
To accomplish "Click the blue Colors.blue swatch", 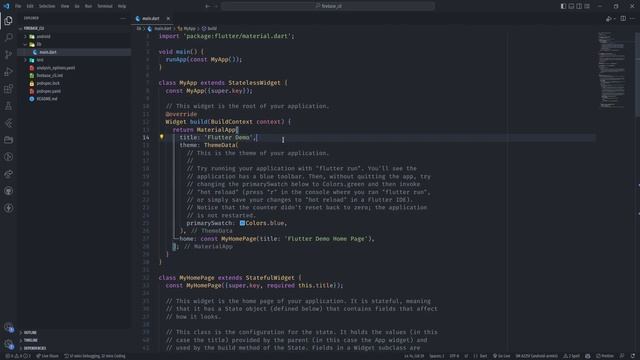I will [242, 223].
